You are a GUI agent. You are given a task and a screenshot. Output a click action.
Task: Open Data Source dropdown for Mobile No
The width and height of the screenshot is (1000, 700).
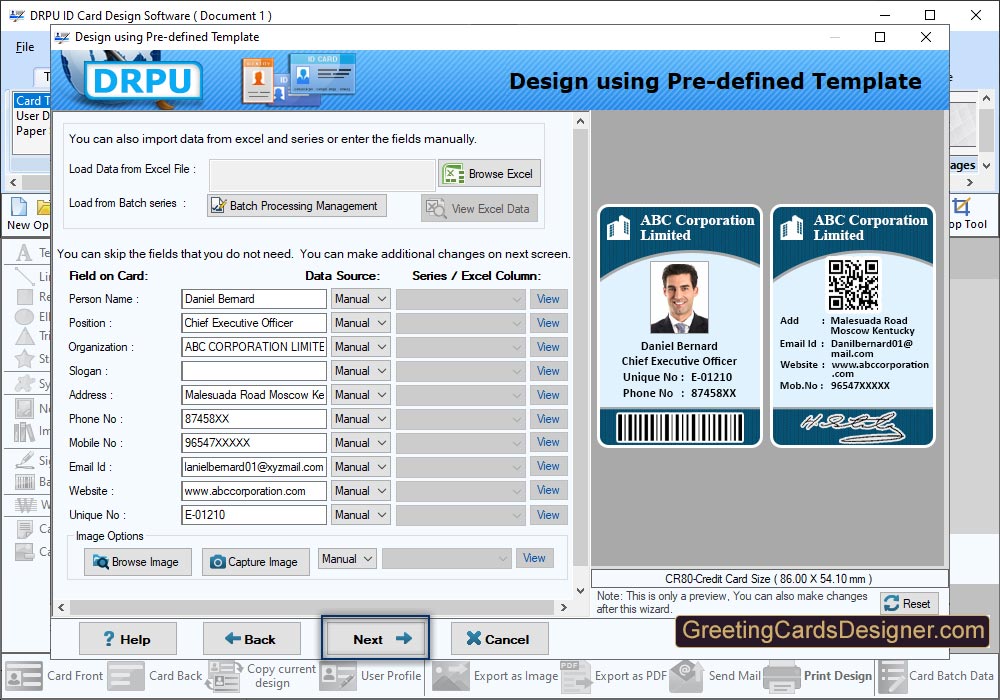pyautogui.click(x=360, y=443)
